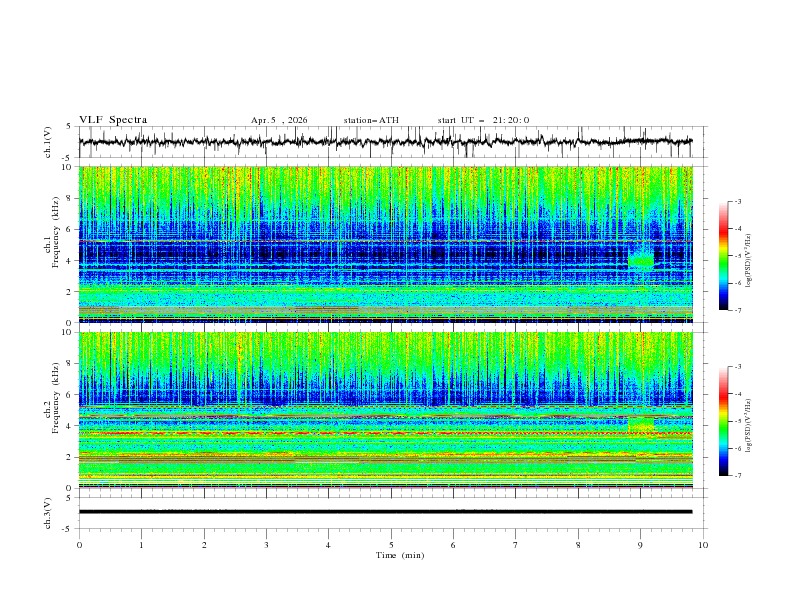Screen dimensions: 792x612
Task: Click the "-7" tick on ch.2 colorbar
Action: pos(737,476)
